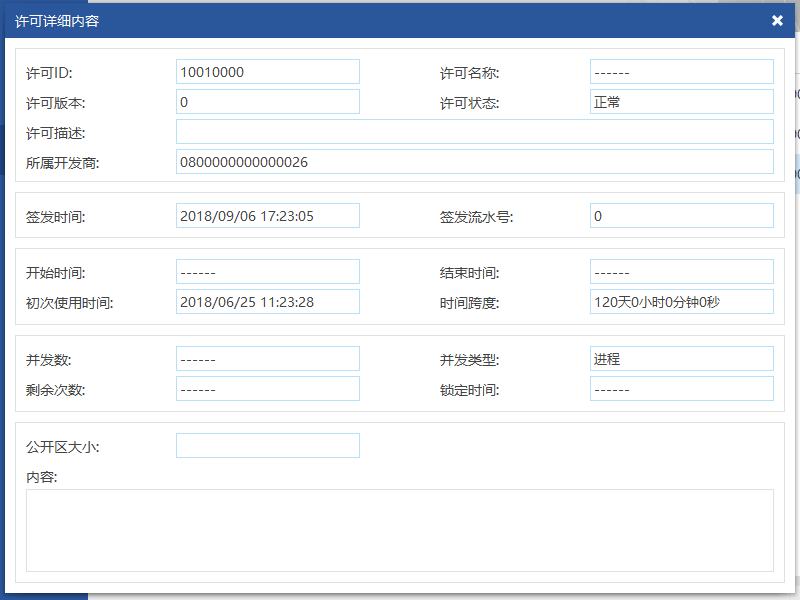Click the 并发类型 field showing 进程
The image size is (800, 600).
(x=681, y=359)
